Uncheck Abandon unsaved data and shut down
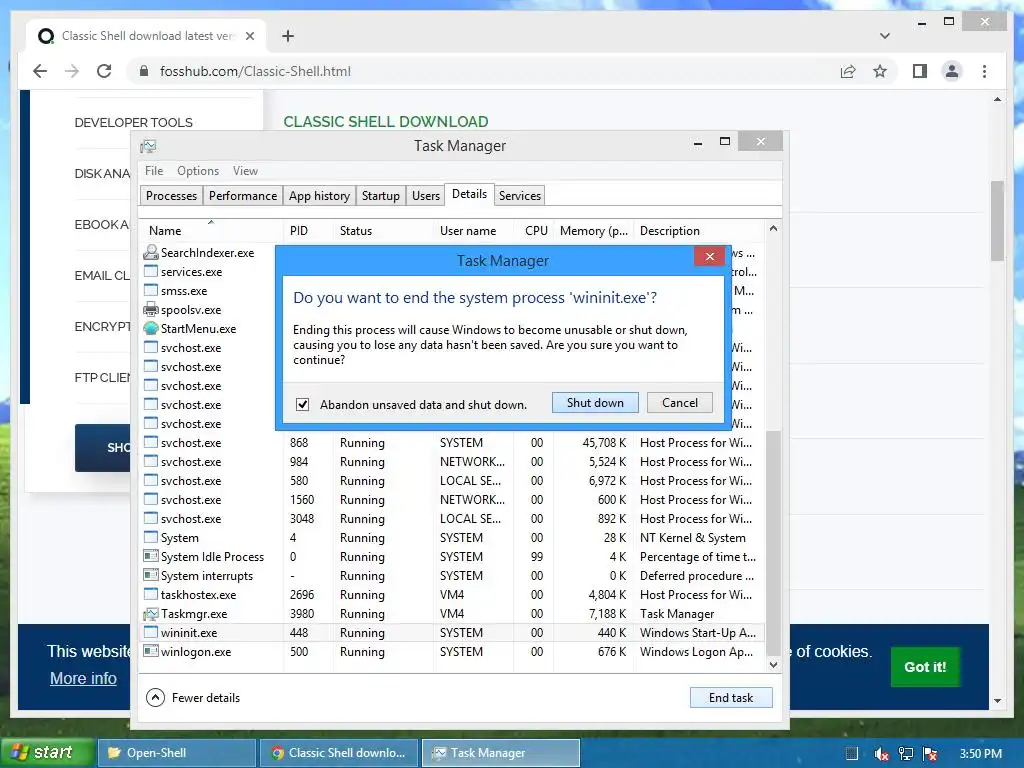The width and height of the screenshot is (1024, 768). point(302,404)
